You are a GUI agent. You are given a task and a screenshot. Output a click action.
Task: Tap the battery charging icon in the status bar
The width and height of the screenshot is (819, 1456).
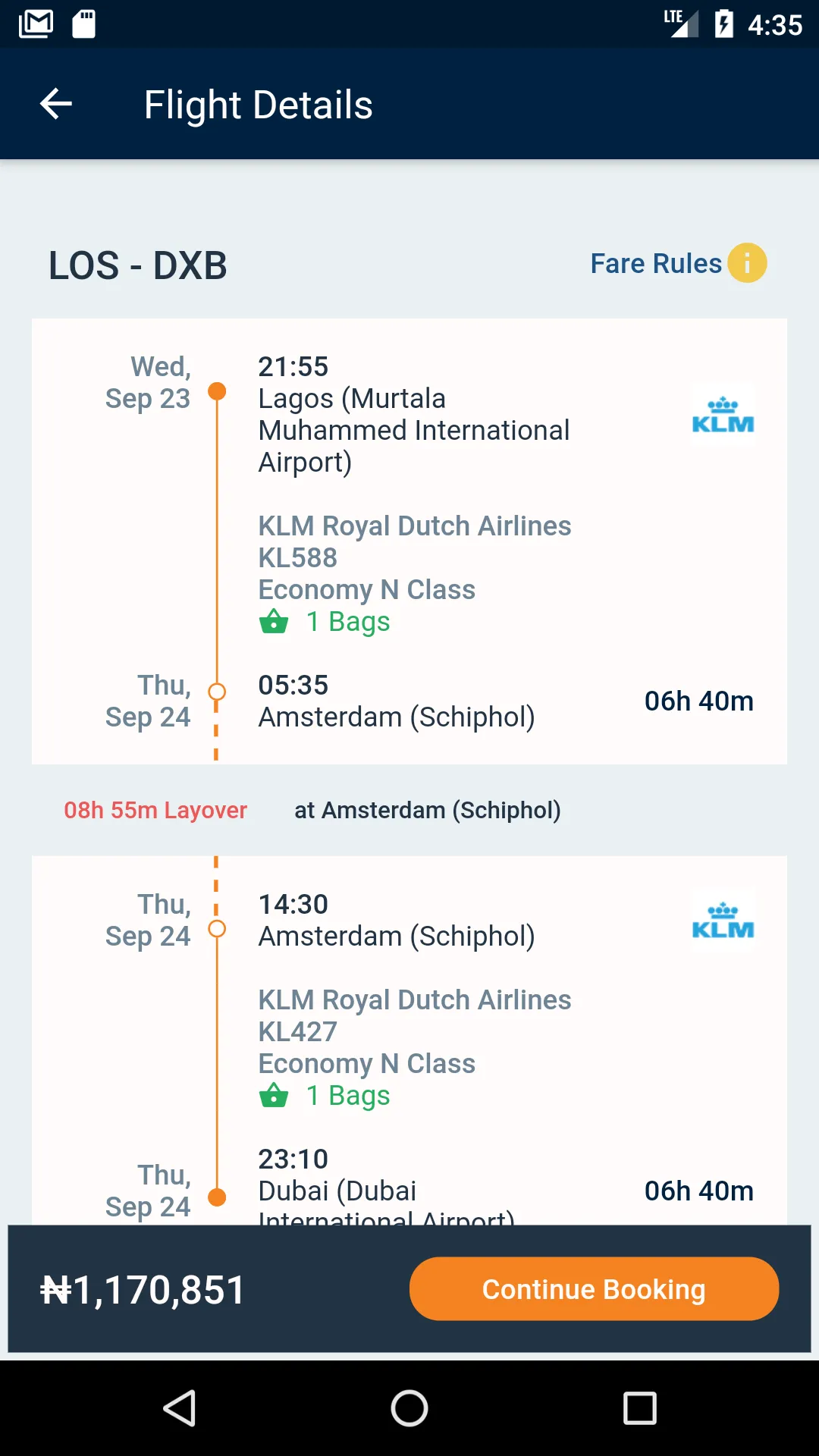tap(724, 24)
